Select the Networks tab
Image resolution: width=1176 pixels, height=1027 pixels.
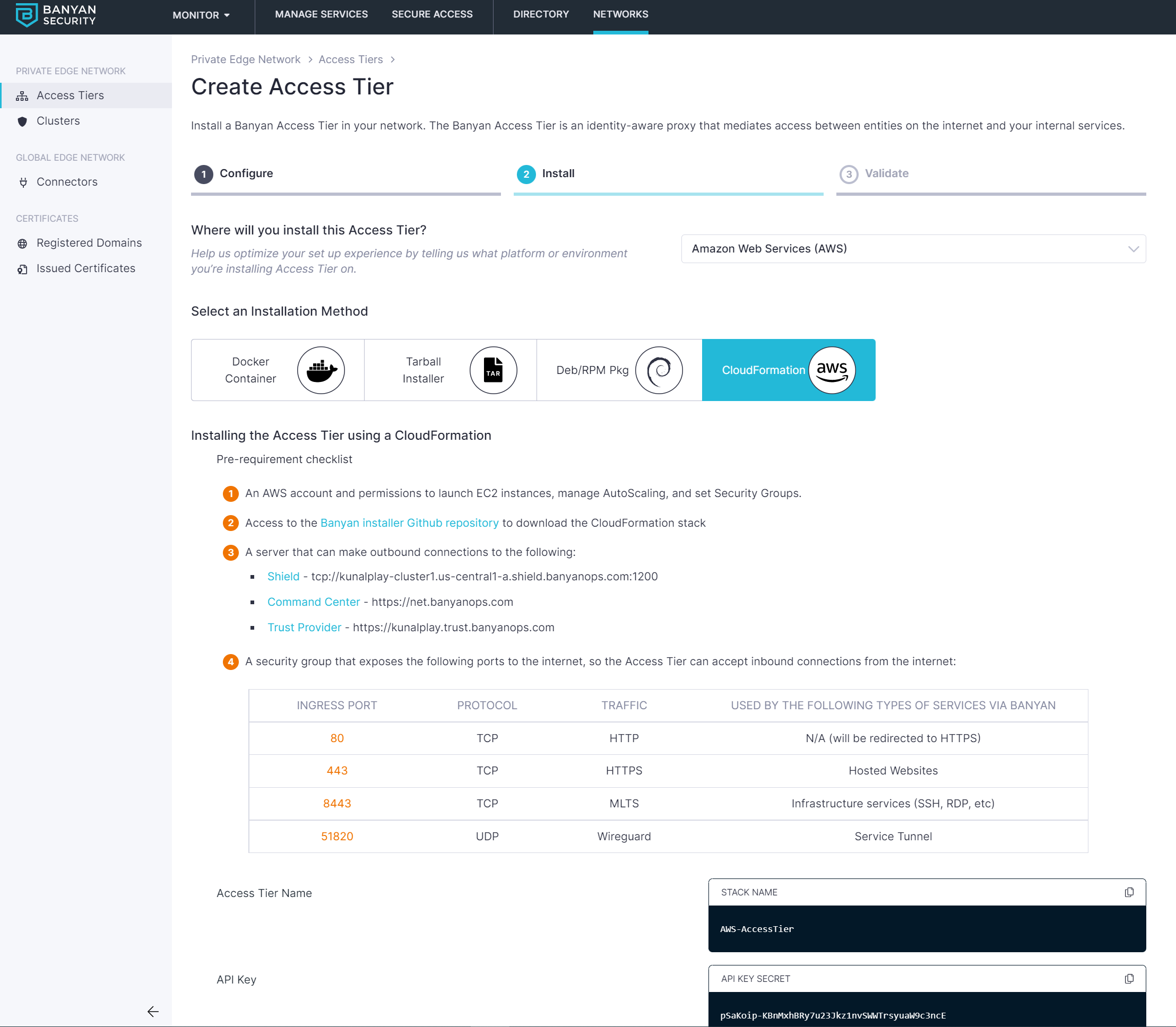pyautogui.click(x=620, y=14)
